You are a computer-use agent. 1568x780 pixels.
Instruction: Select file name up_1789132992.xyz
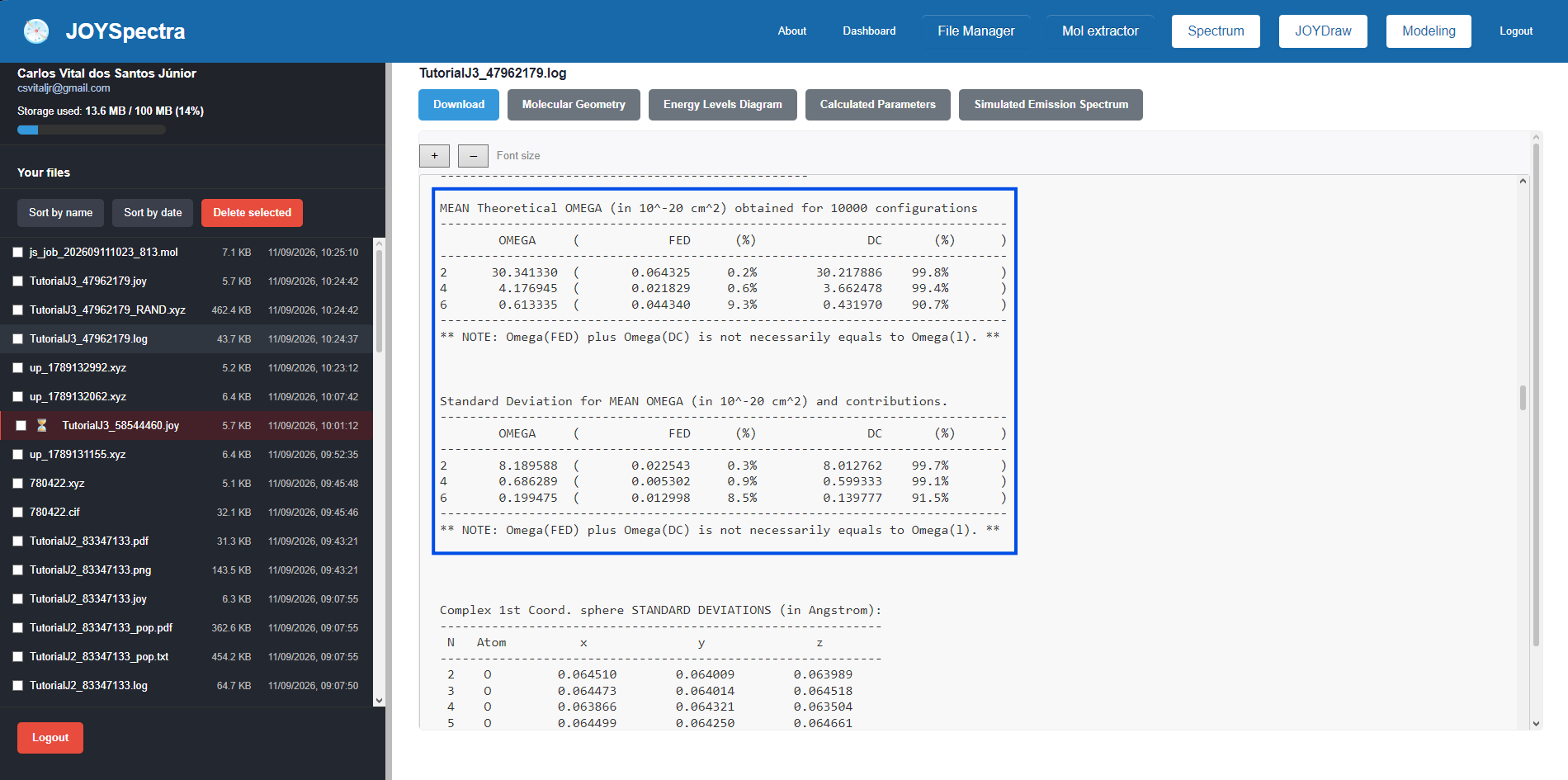coord(78,368)
